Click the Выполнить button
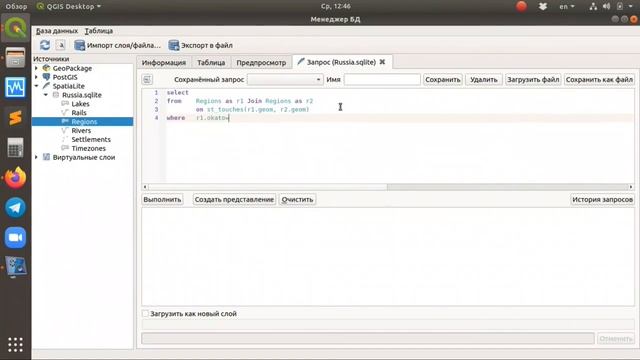Screen dimensions: 640x360 pos(162,200)
